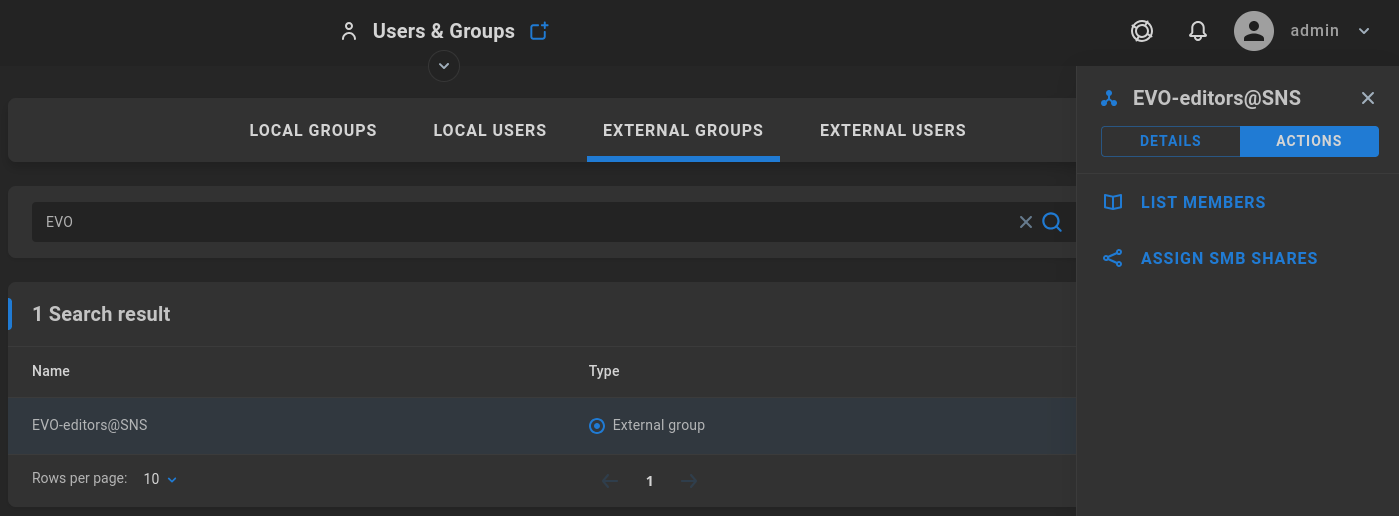Switch to the Details tab in the panel
The image size is (1399, 516).
pos(1170,141)
